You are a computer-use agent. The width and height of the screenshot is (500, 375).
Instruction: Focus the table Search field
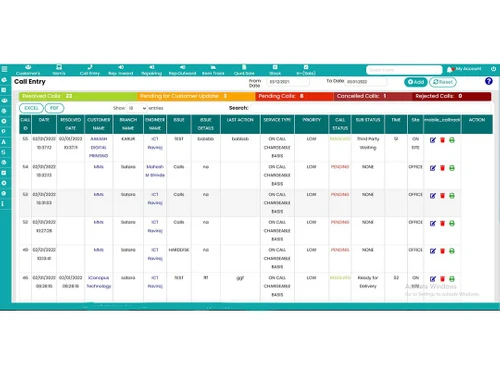(x=370, y=108)
